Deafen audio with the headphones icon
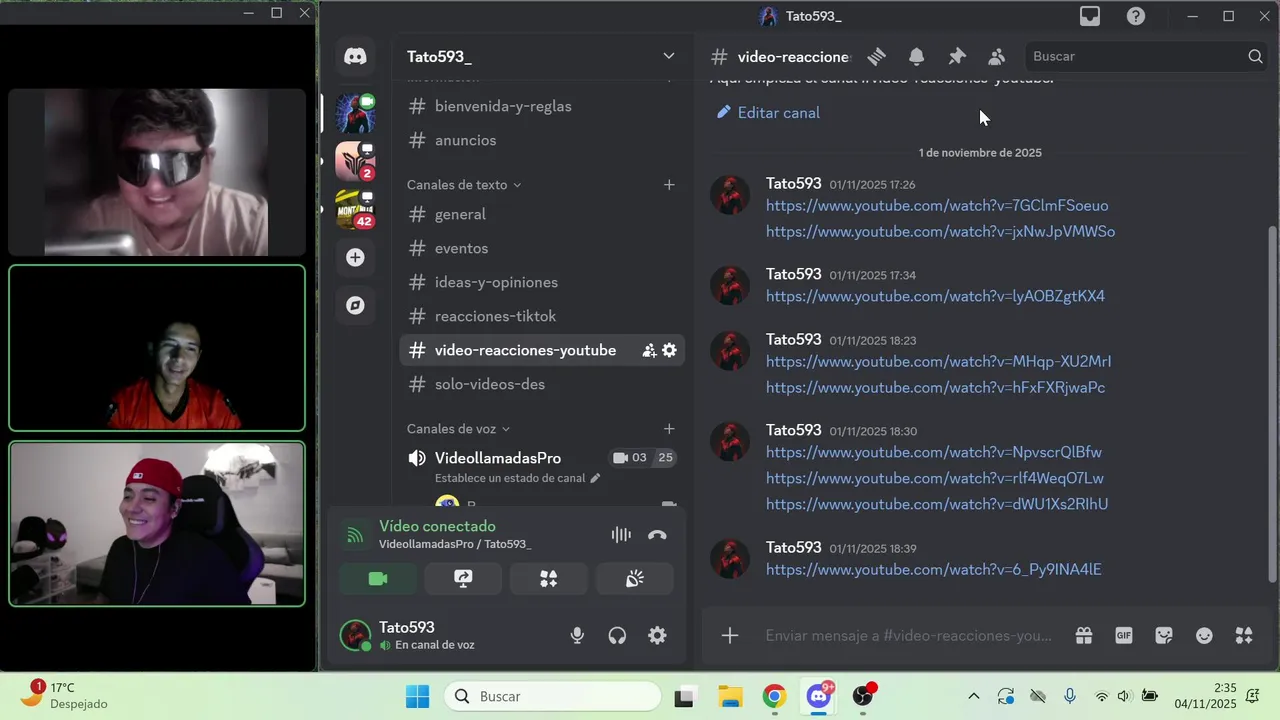 click(x=617, y=636)
